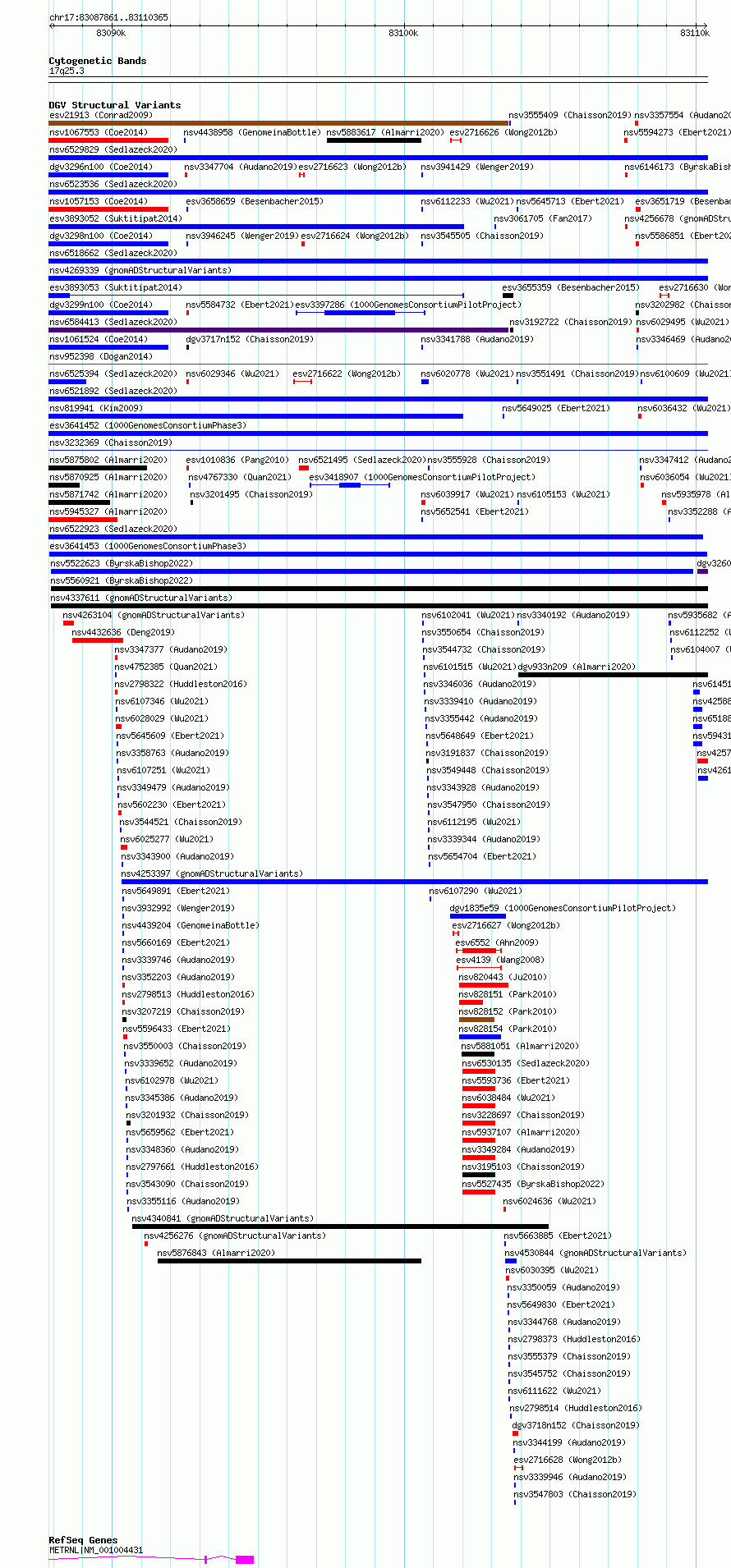This screenshot has width=731, height=1568.
Task: Click nsv5560921 (ByrskaBishop2022) label
Action: pyautogui.click(x=121, y=581)
